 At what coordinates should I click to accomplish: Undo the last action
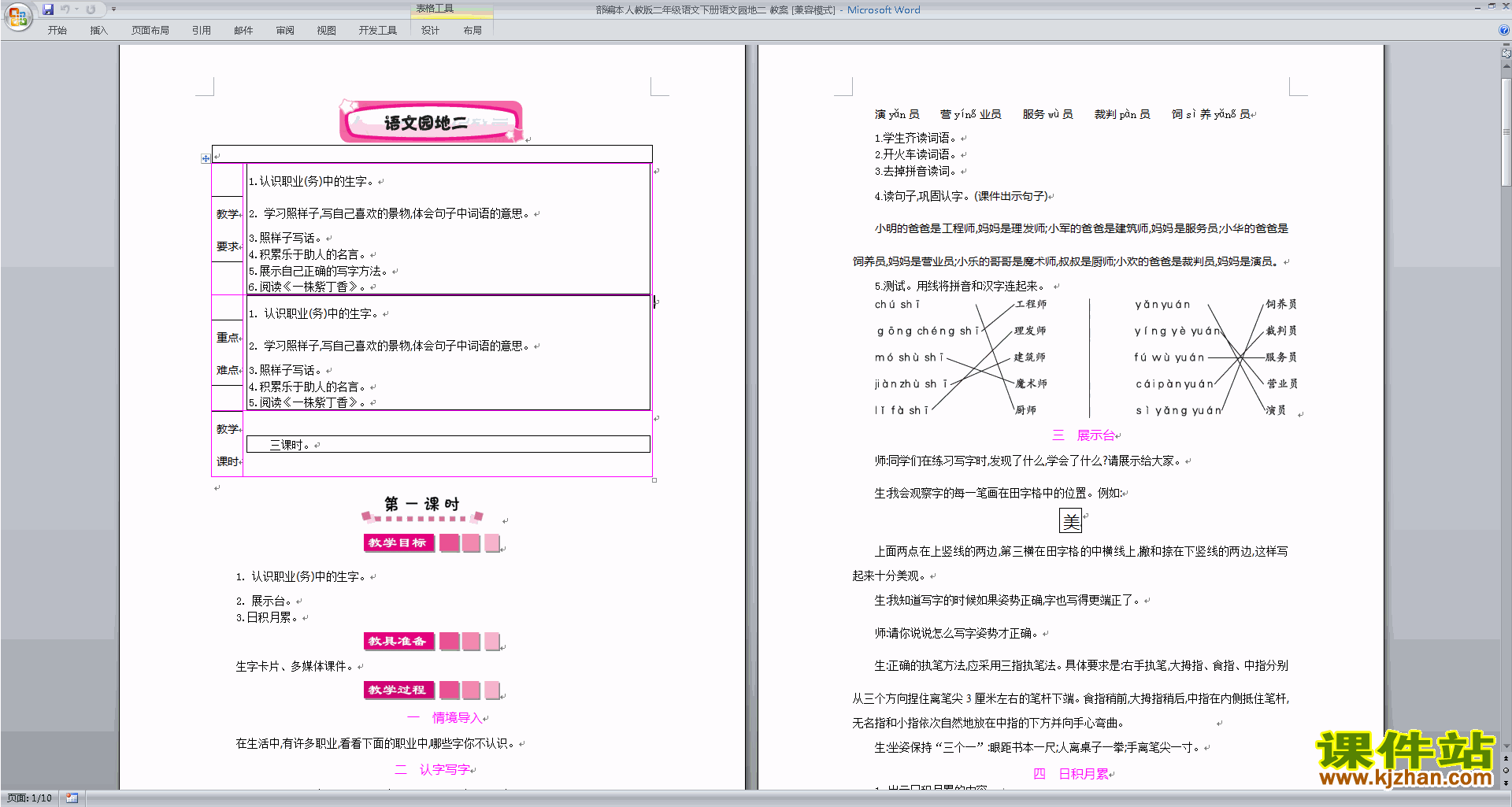(x=65, y=9)
